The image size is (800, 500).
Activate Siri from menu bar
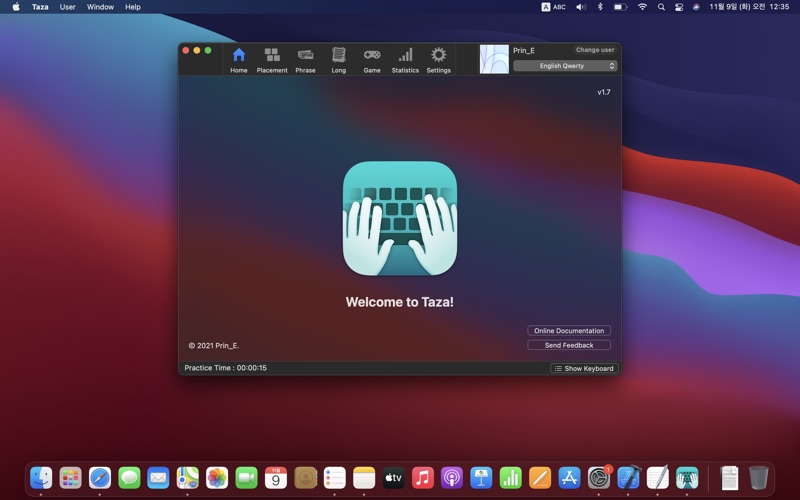pyautogui.click(x=696, y=7)
